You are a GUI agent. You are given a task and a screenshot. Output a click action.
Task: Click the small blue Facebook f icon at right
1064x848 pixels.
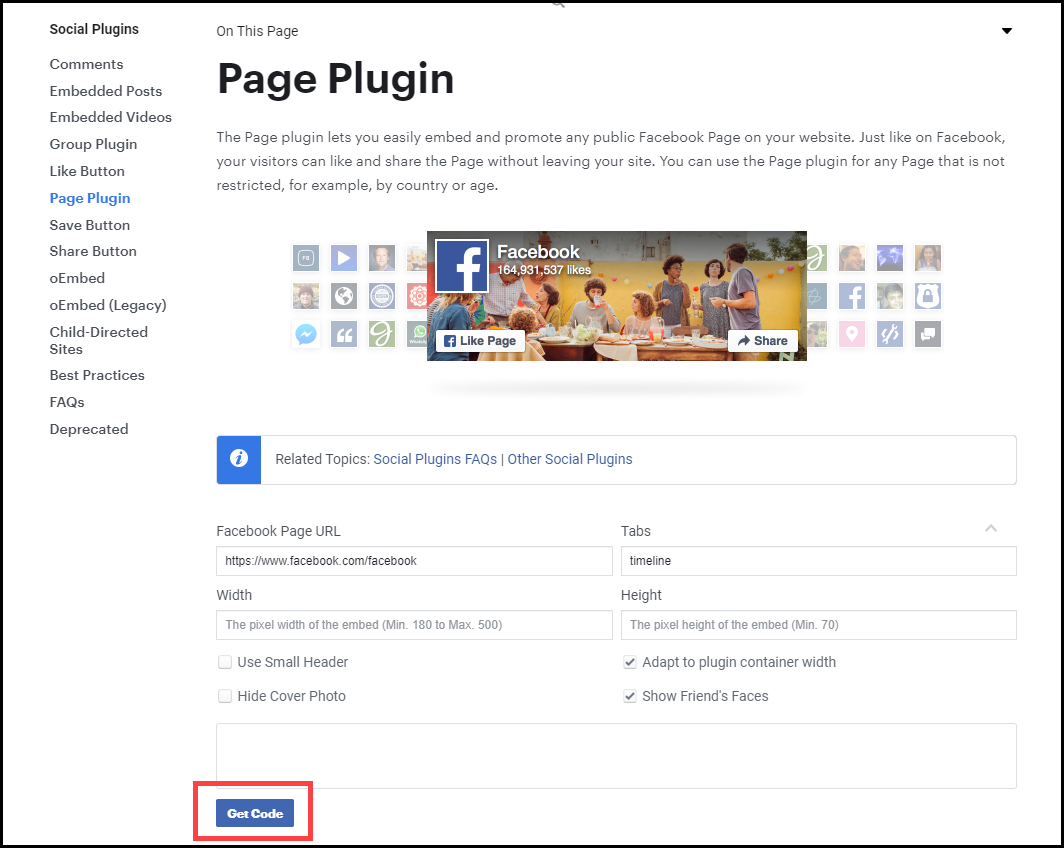click(x=852, y=296)
